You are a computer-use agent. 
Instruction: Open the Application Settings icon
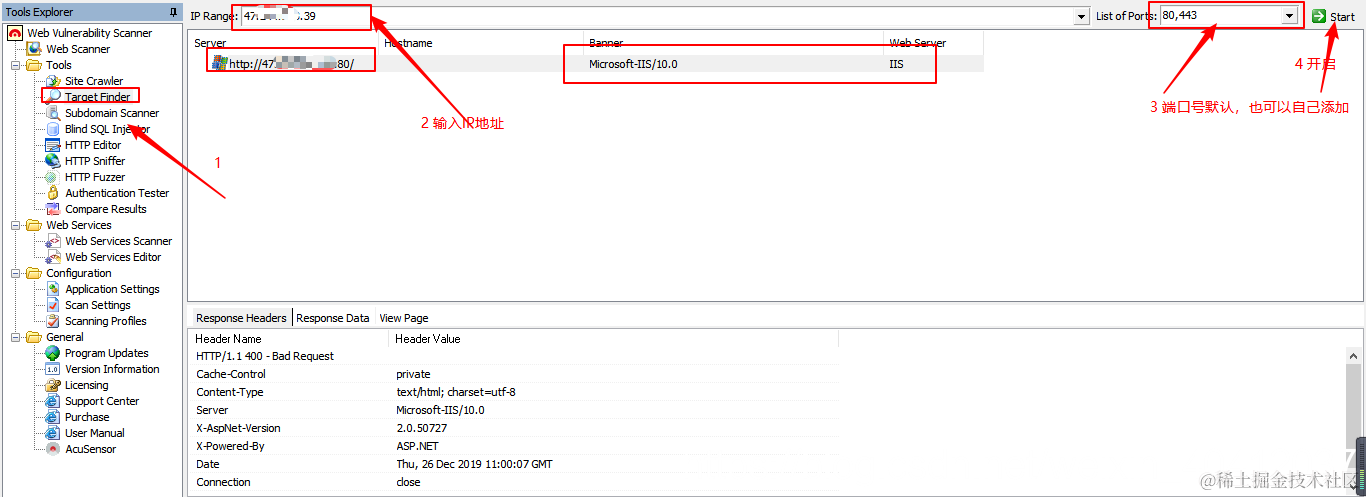pos(53,289)
